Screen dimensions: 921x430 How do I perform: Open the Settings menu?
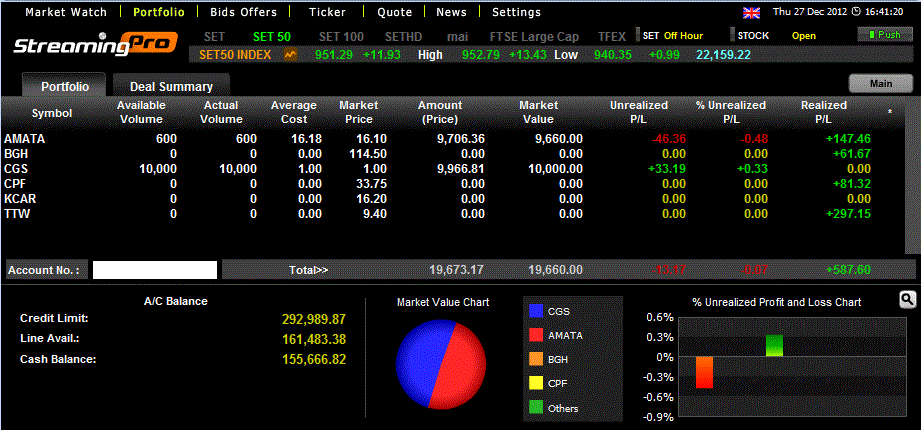(516, 13)
